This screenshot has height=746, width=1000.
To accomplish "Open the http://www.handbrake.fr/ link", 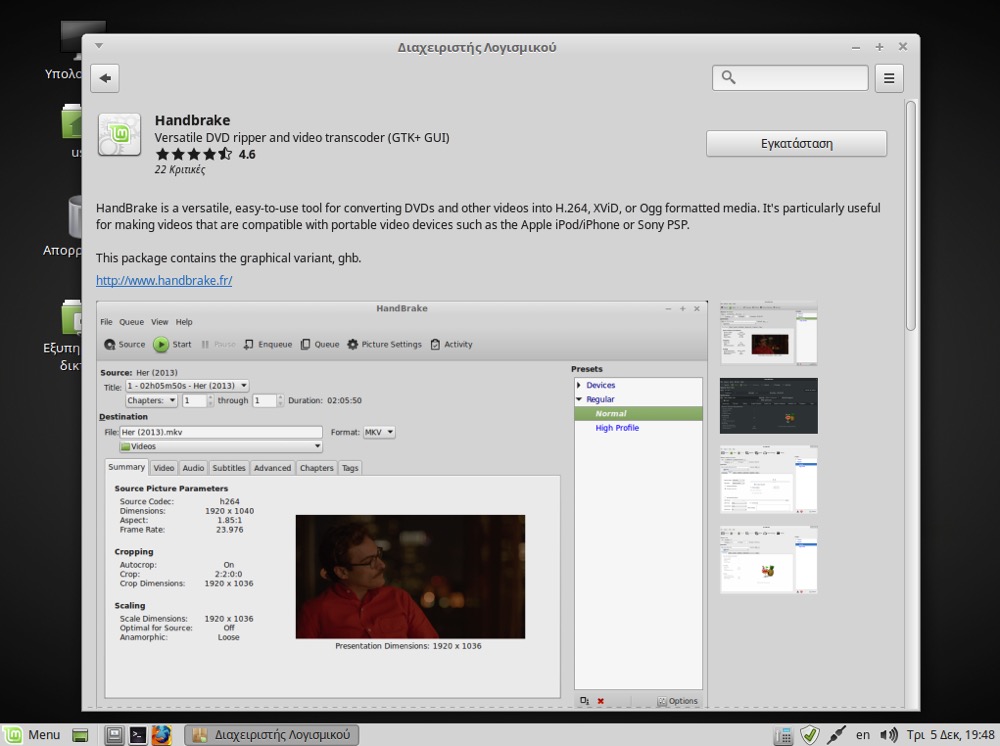I will [x=164, y=280].
